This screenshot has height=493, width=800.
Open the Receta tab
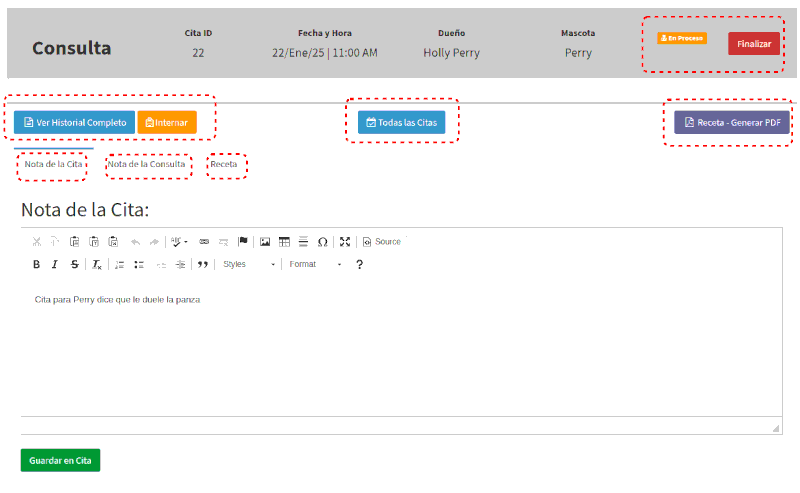[x=224, y=164]
